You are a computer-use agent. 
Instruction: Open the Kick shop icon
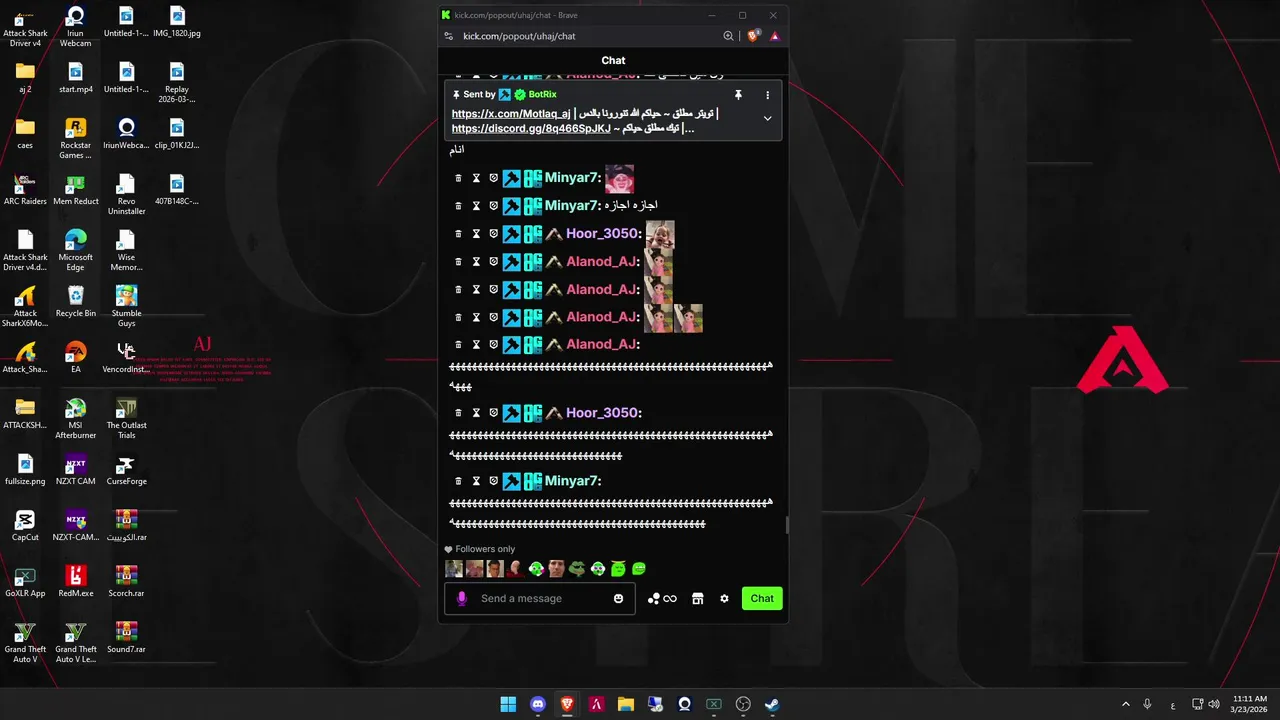697,598
